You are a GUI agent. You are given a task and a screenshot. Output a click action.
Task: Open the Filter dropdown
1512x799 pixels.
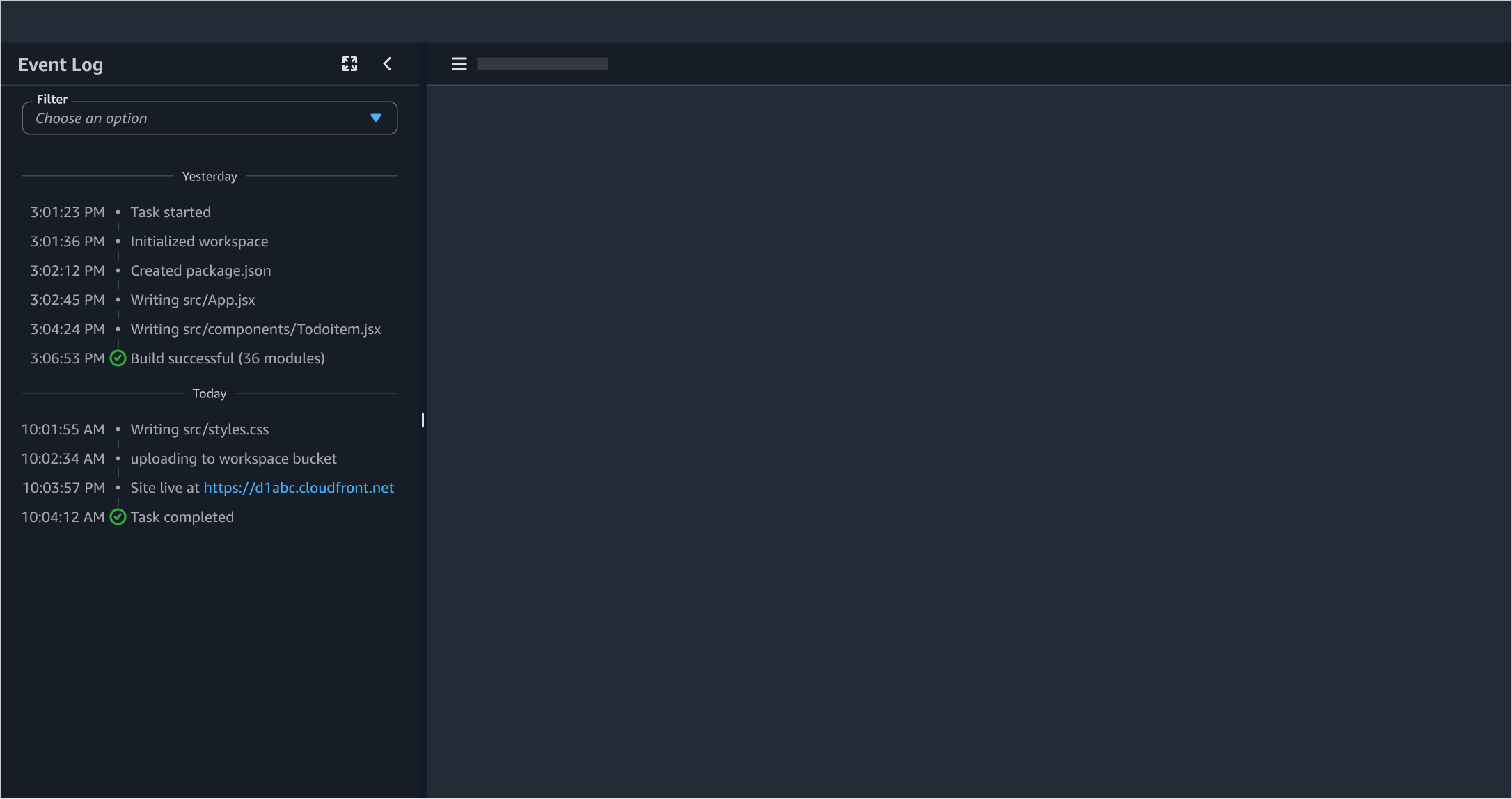tap(210, 118)
